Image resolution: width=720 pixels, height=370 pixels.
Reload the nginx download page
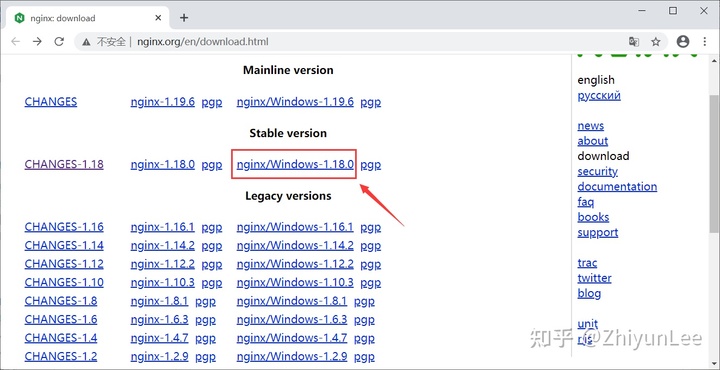(x=59, y=42)
